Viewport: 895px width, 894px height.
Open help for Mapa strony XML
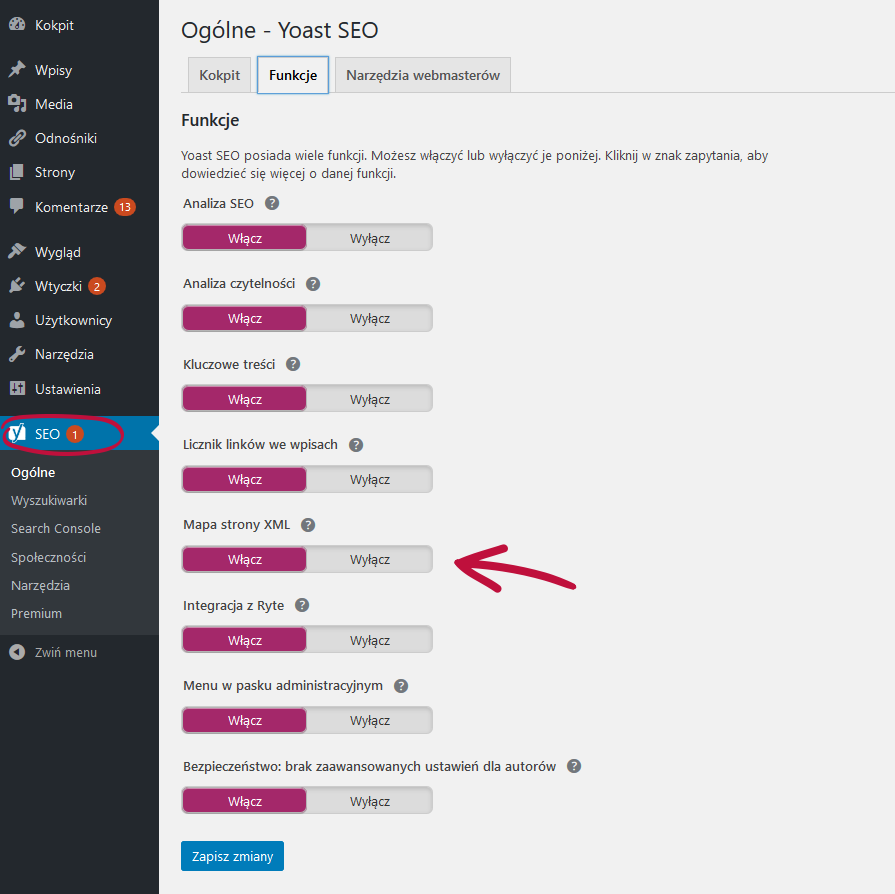[x=308, y=525]
